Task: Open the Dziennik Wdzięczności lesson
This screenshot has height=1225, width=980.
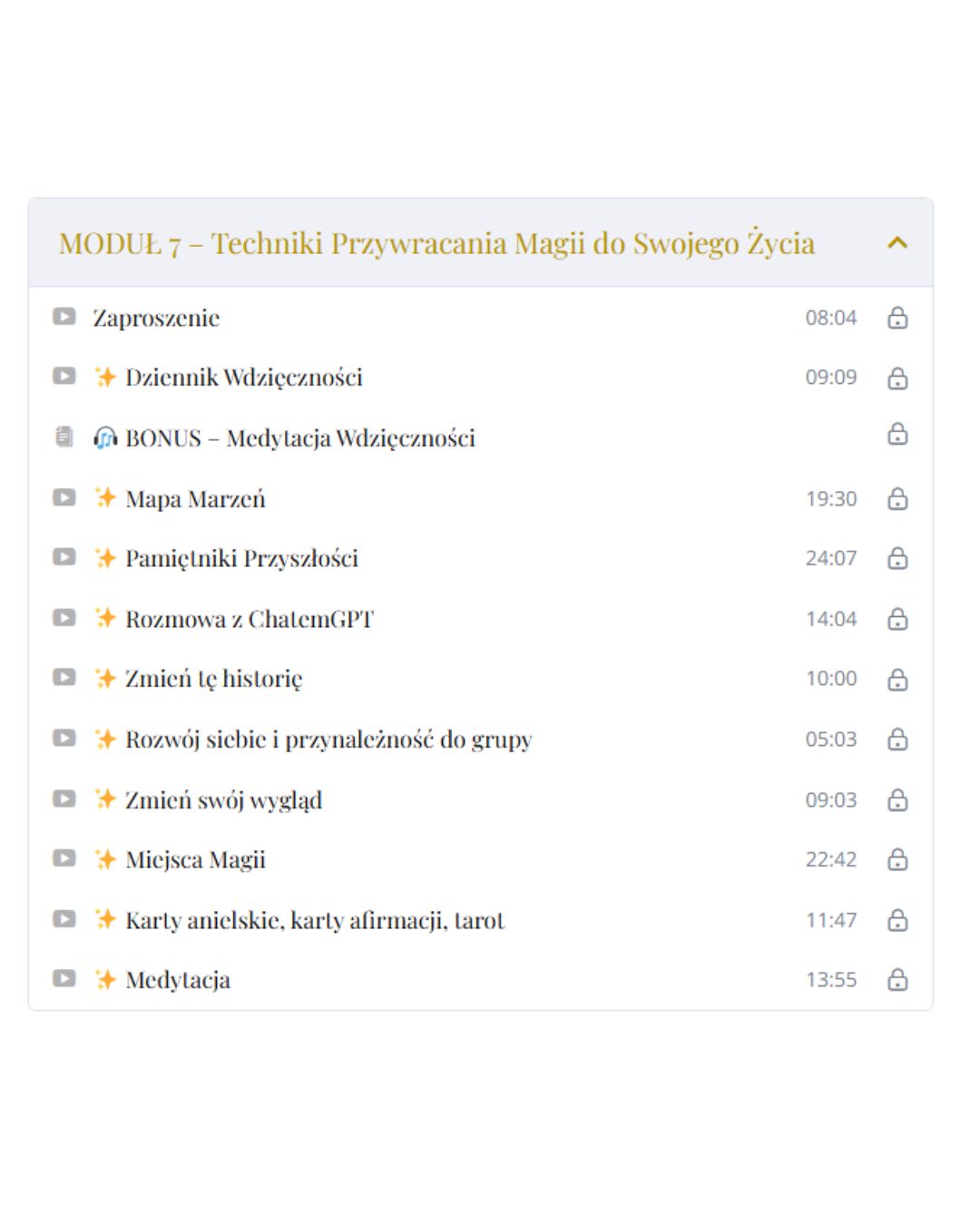Action: pos(243,377)
